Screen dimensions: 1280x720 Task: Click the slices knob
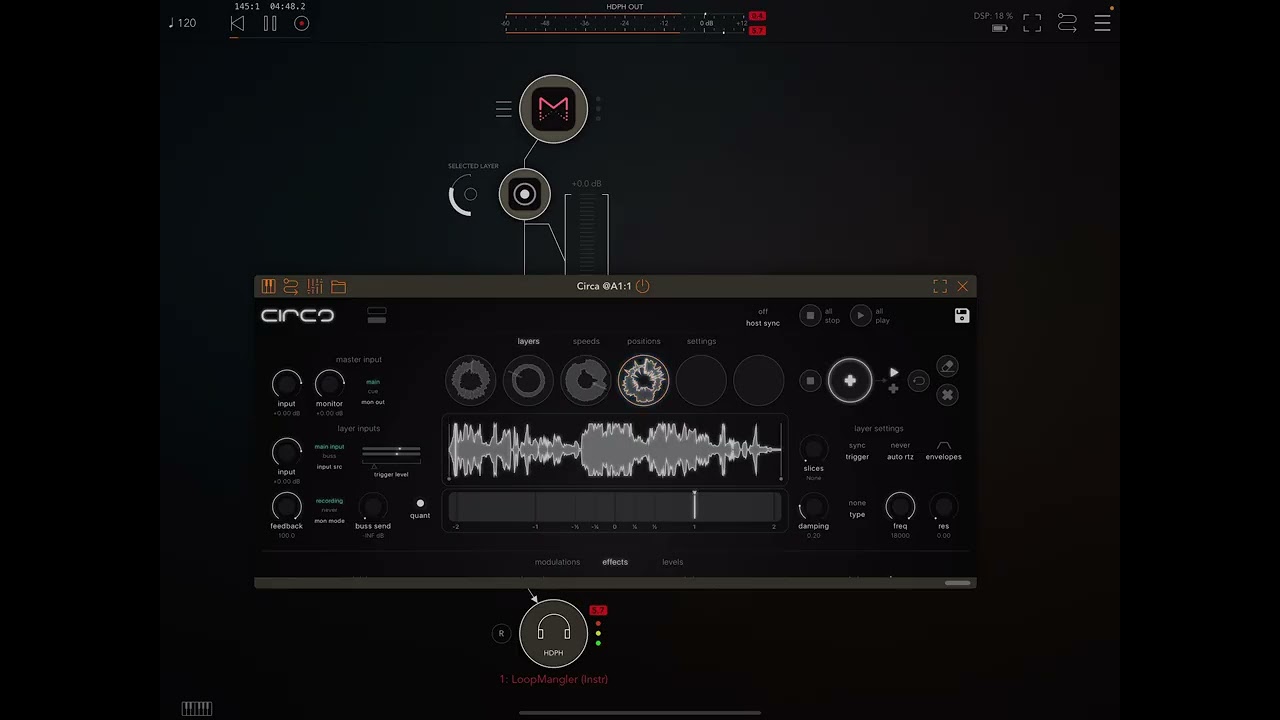point(814,450)
